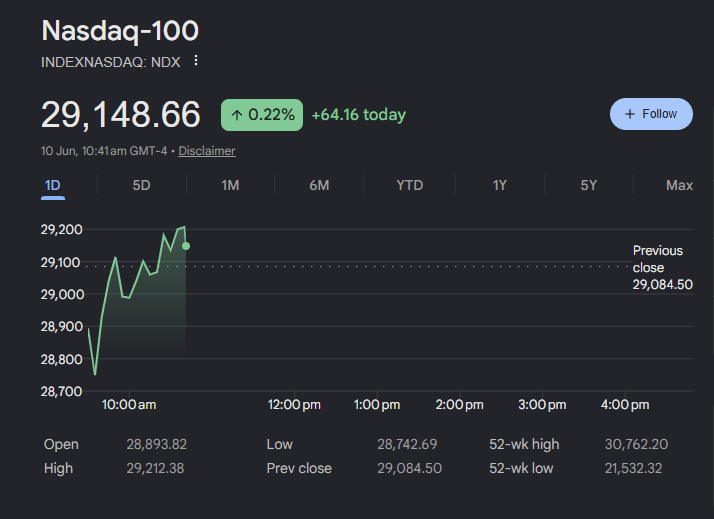
Task: Click the 10:00 am axis label
Action: click(x=129, y=405)
